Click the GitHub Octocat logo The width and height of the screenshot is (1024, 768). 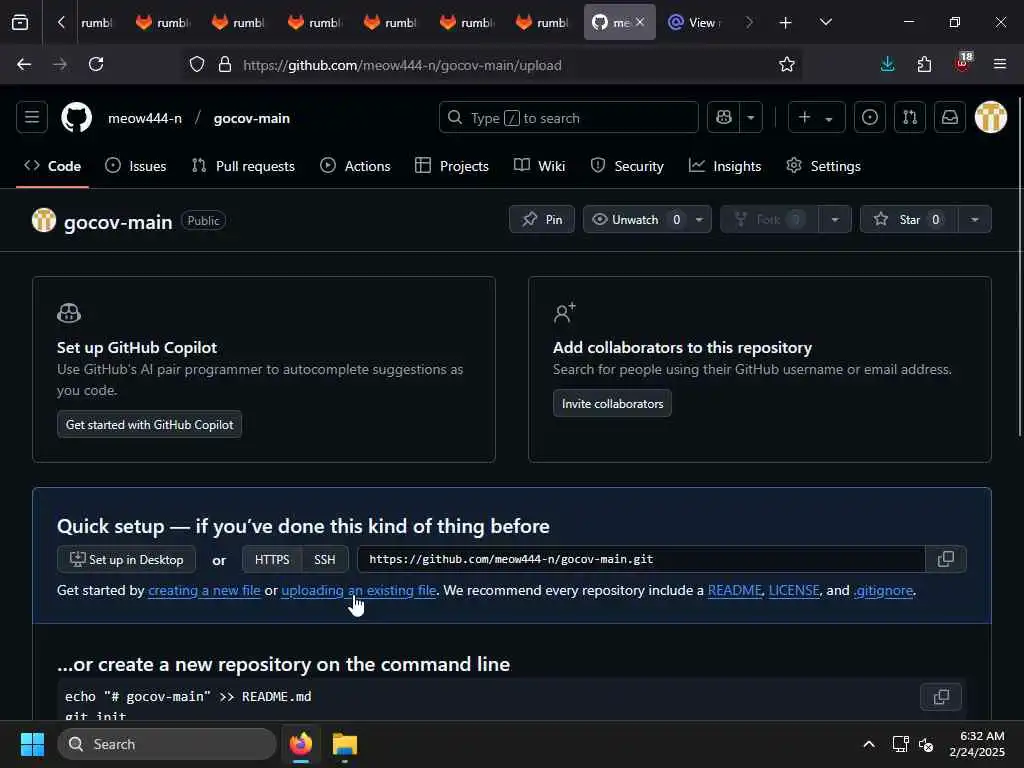[x=76, y=118]
